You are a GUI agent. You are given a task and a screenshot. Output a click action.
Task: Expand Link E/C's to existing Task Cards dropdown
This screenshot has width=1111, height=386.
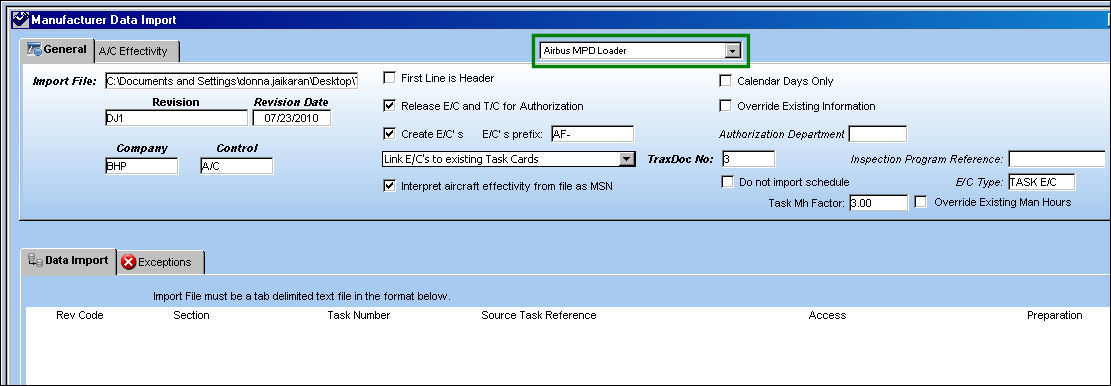point(627,159)
